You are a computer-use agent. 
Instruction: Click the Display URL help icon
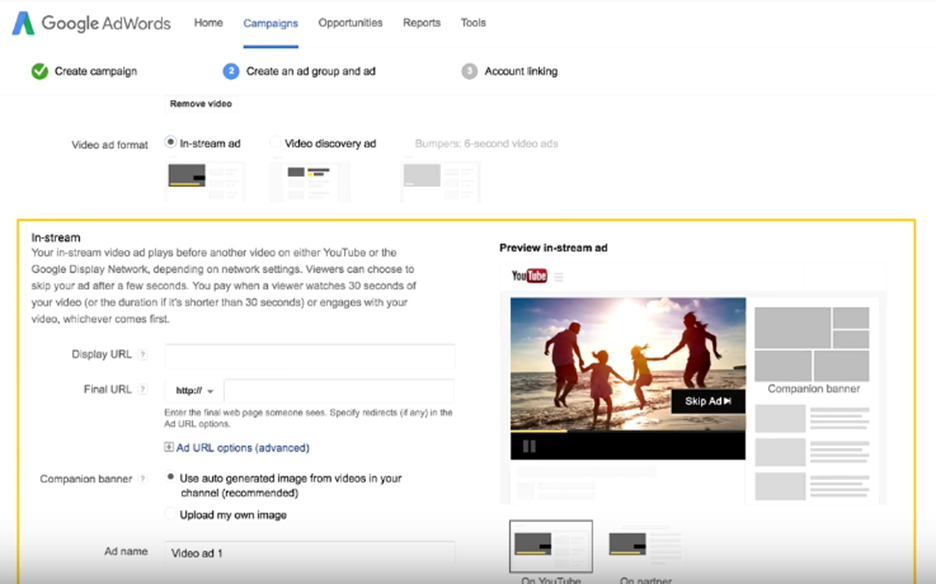[142, 355]
